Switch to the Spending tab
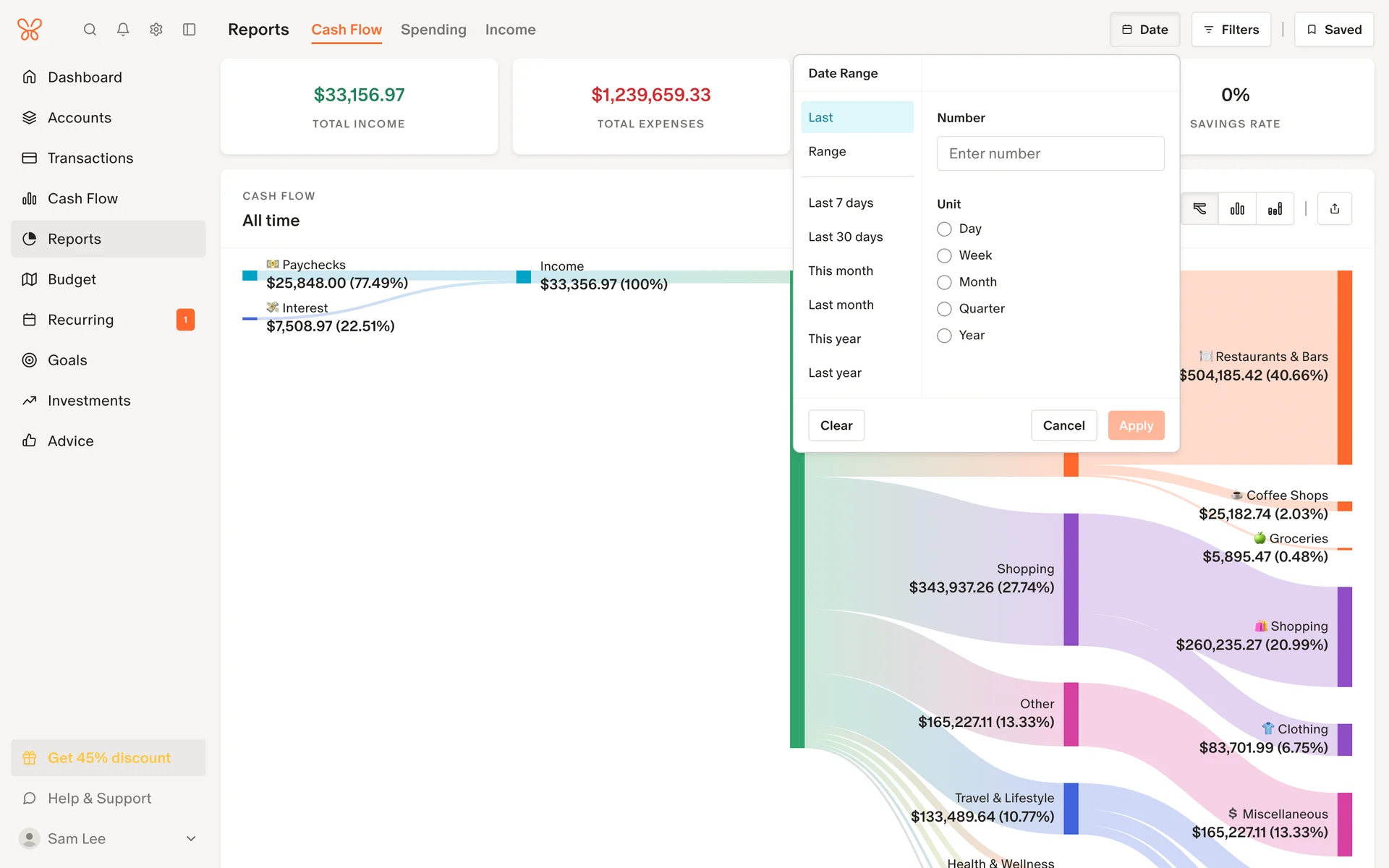Viewport: 1389px width, 868px height. pyautogui.click(x=433, y=30)
